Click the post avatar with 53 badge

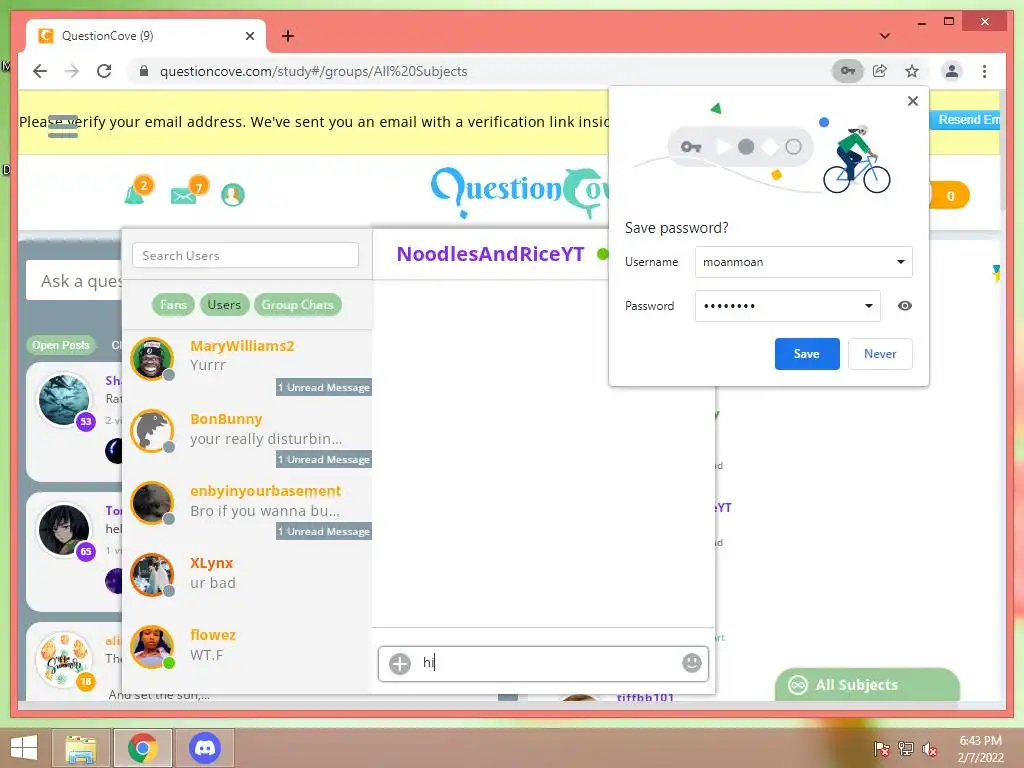pos(65,399)
